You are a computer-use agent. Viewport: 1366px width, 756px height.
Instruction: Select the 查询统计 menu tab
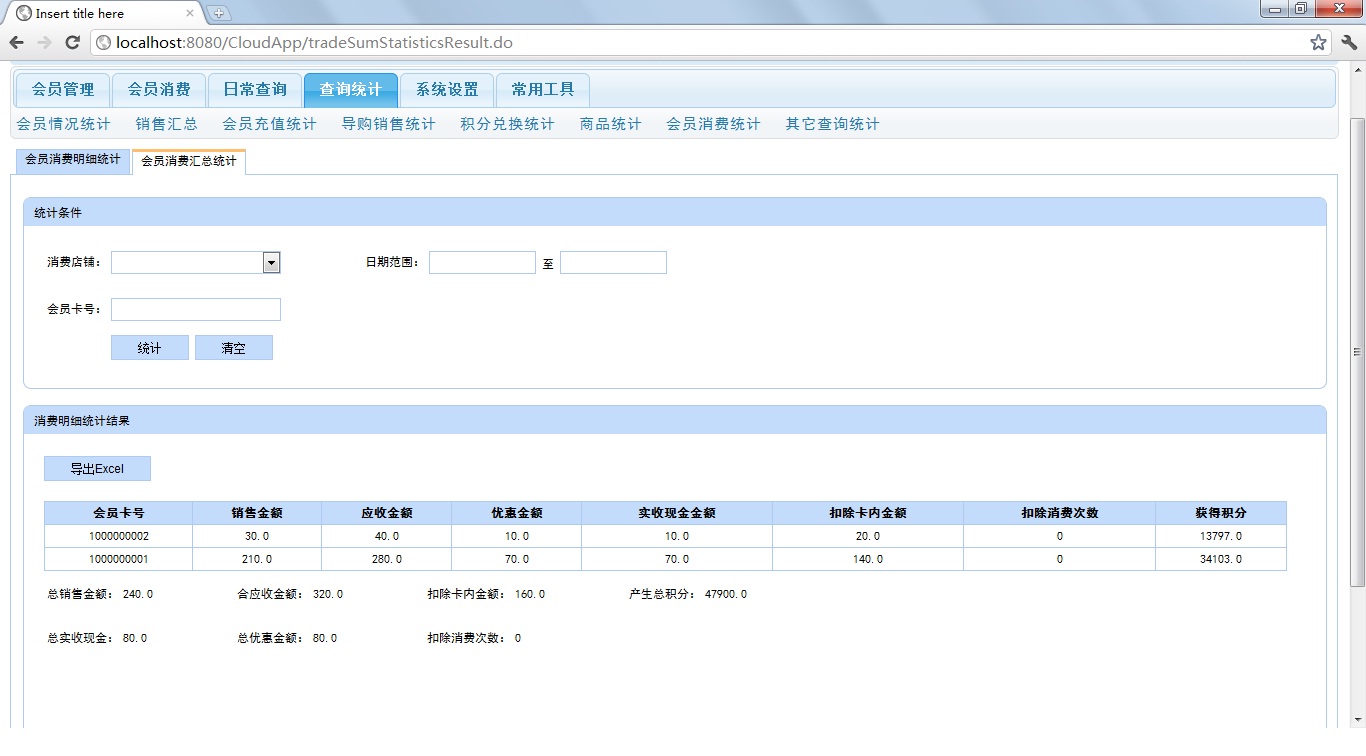pyautogui.click(x=351, y=90)
